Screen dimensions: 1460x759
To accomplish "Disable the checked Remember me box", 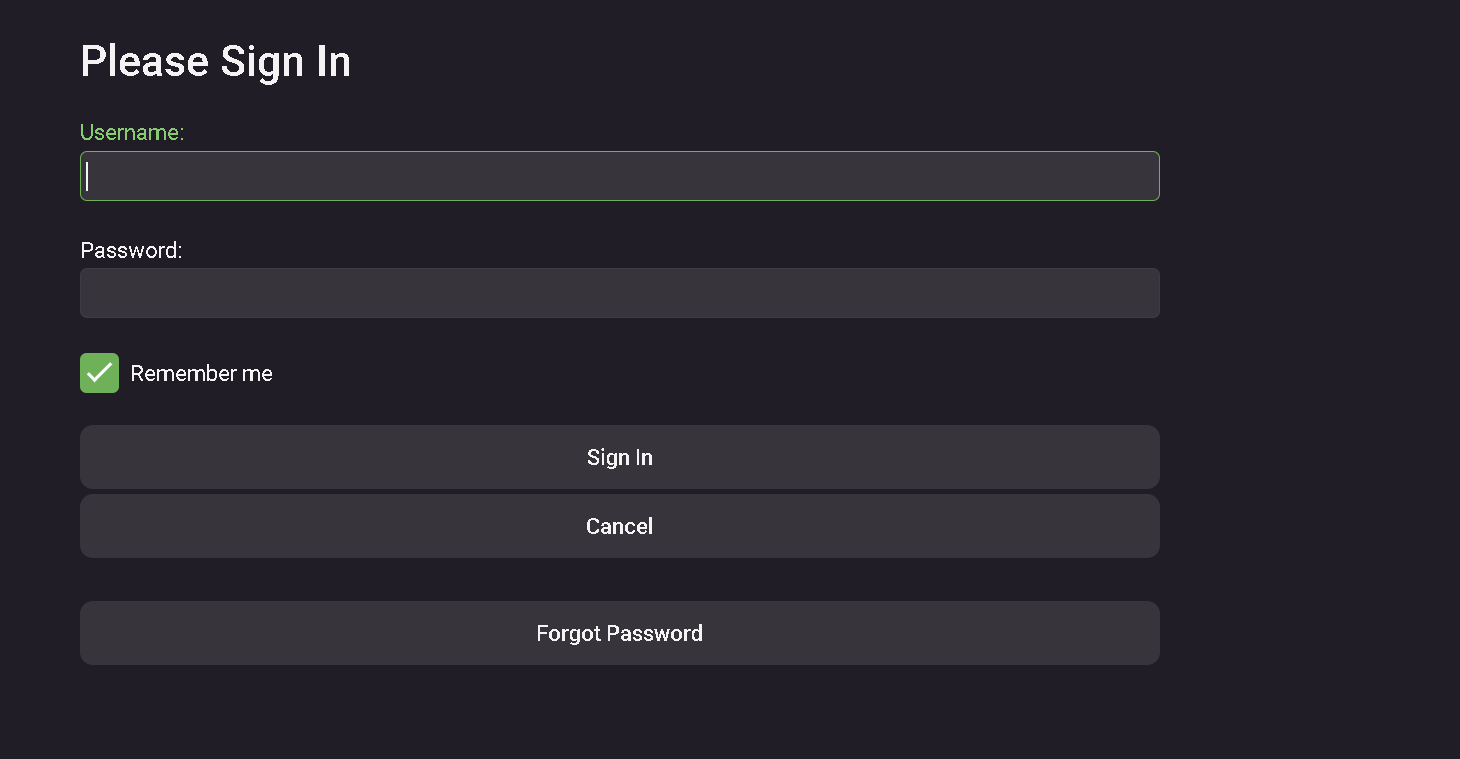I will 99,373.
